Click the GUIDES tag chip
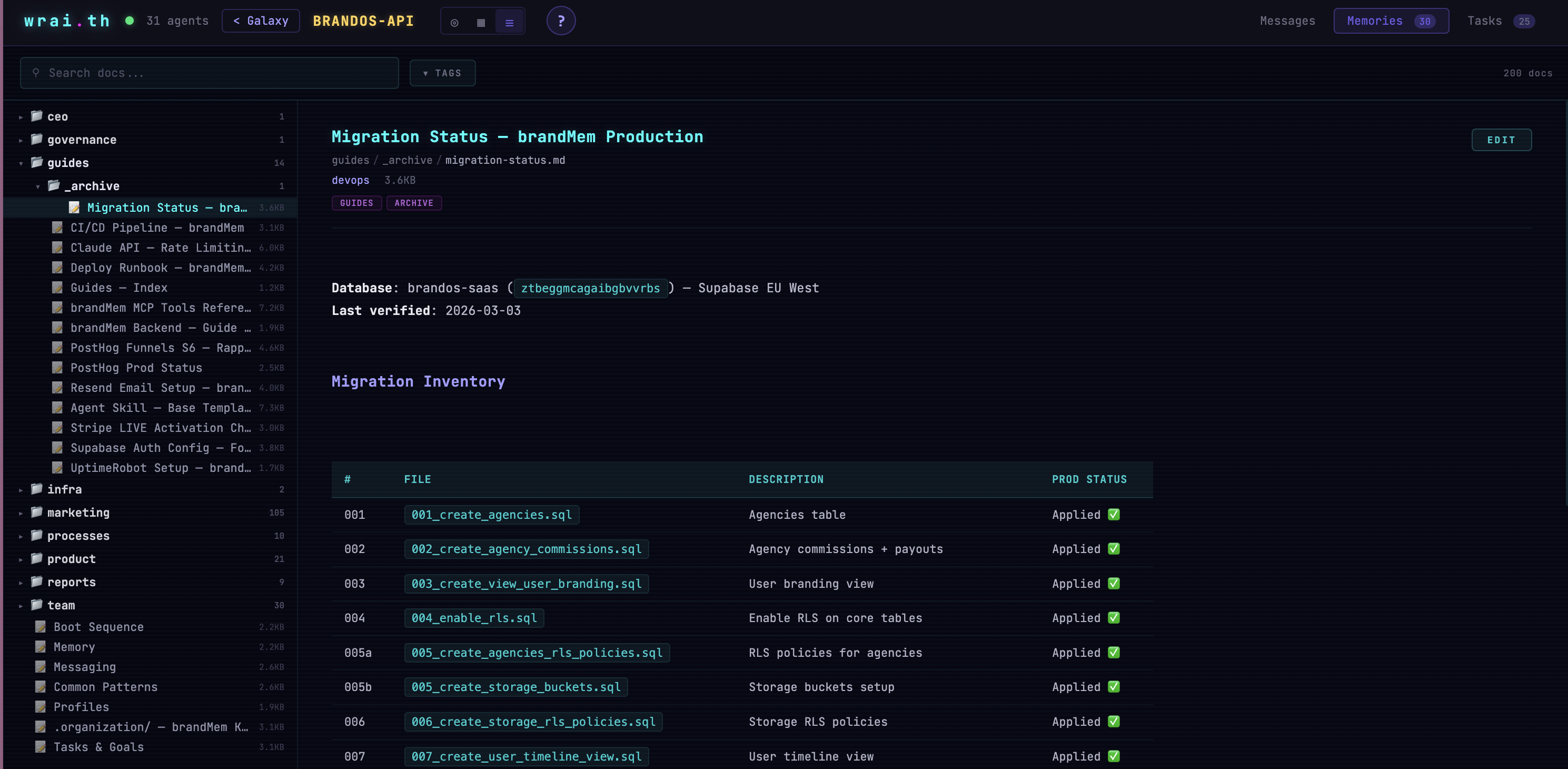Screen dimensions: 1568x769 point(356,203)
